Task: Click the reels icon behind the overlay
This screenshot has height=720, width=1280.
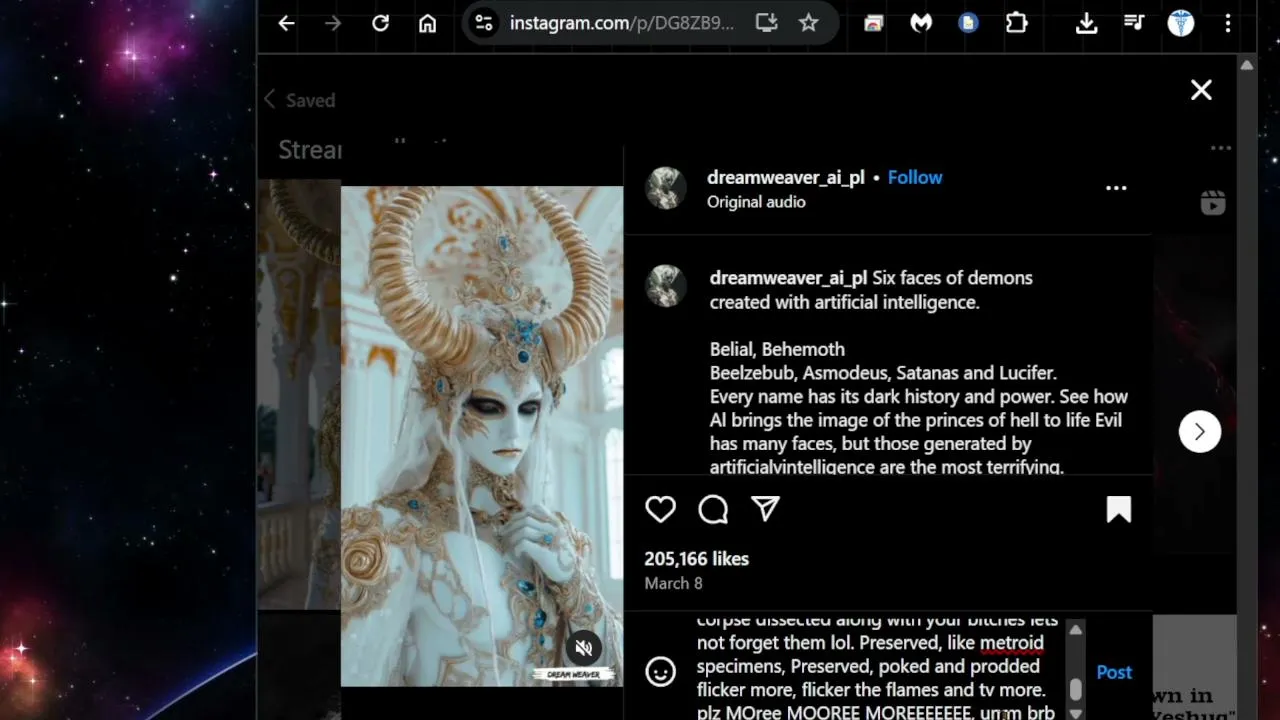Action: pyautogui.click(x=1213, y=203)
